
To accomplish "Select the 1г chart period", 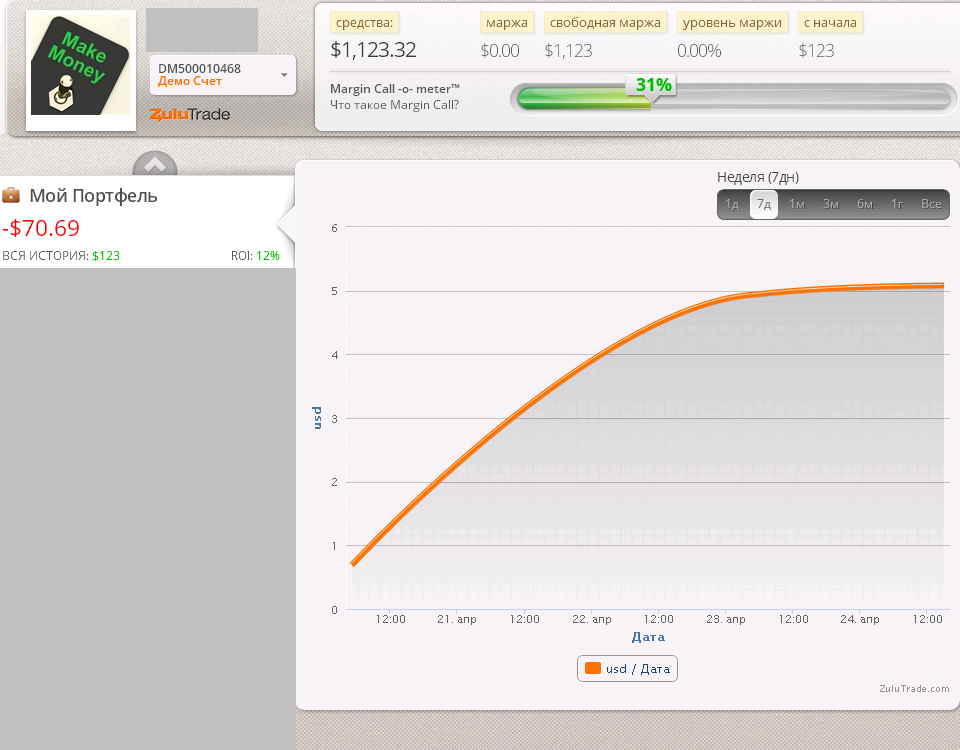I will coord(897,204).
